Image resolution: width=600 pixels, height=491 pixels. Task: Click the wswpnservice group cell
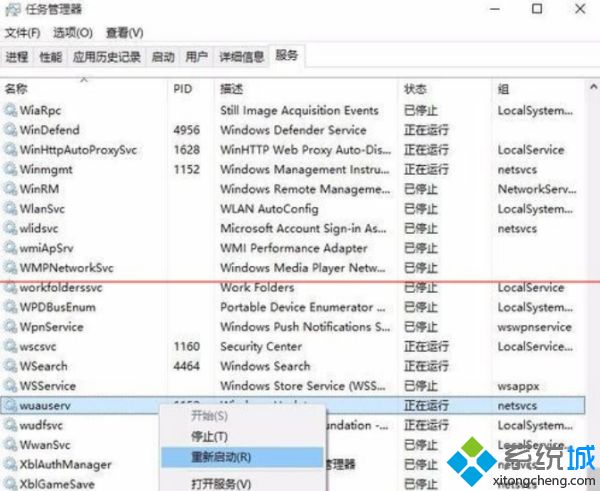coord(534,327)
